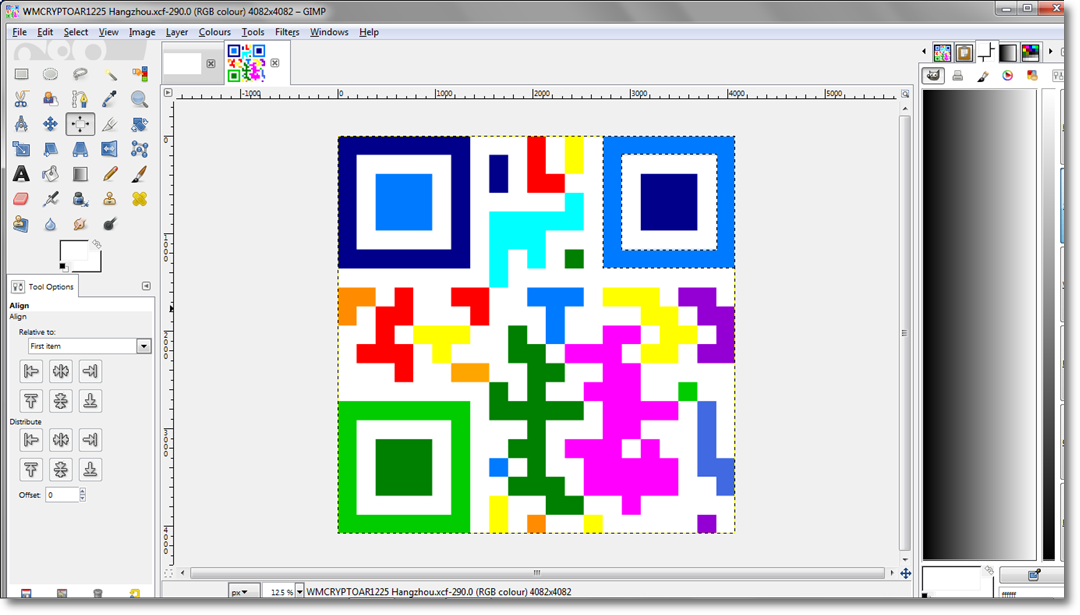1080x615 pixels.
Task: Activate the Ink tool
Action: pyautogui.click(x=80, y=199)
